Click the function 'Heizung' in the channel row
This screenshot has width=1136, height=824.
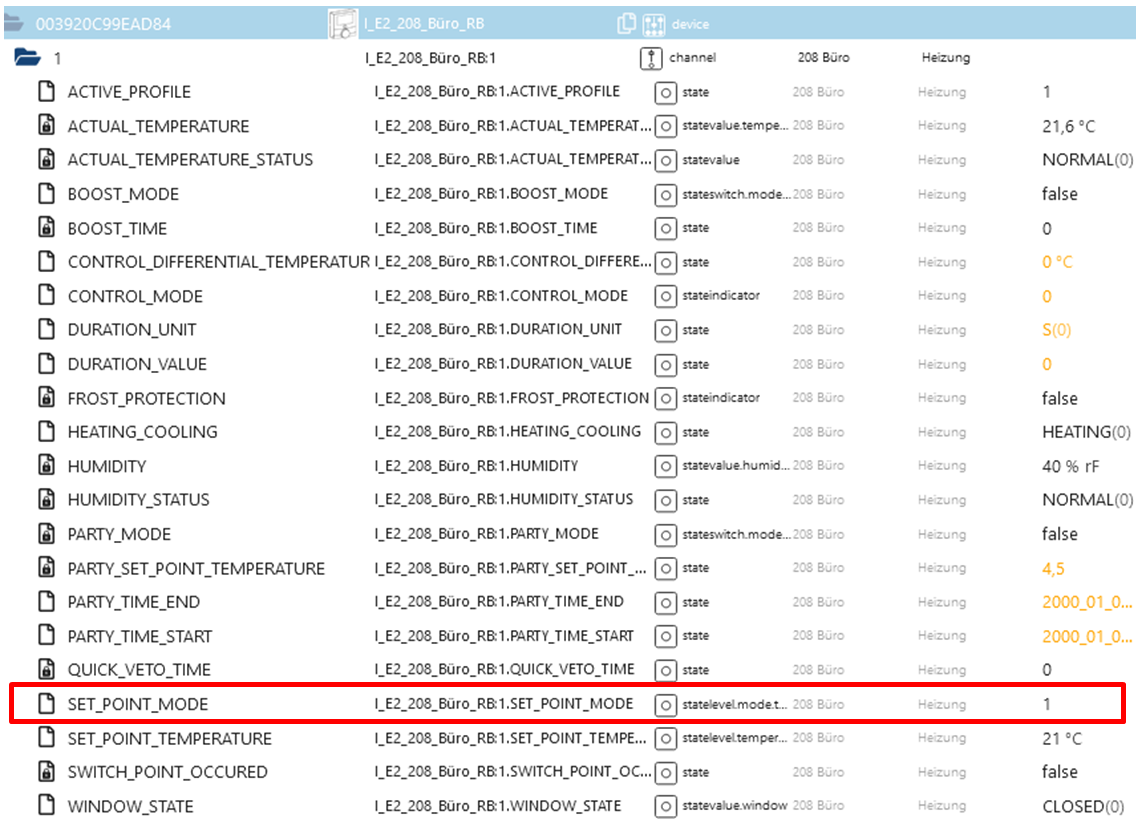click(945, 58)
